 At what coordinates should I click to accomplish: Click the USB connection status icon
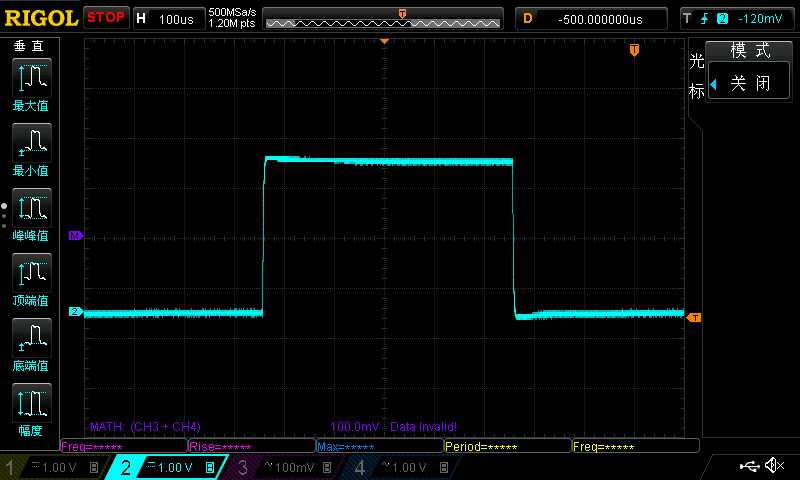[x=749, y=466]
